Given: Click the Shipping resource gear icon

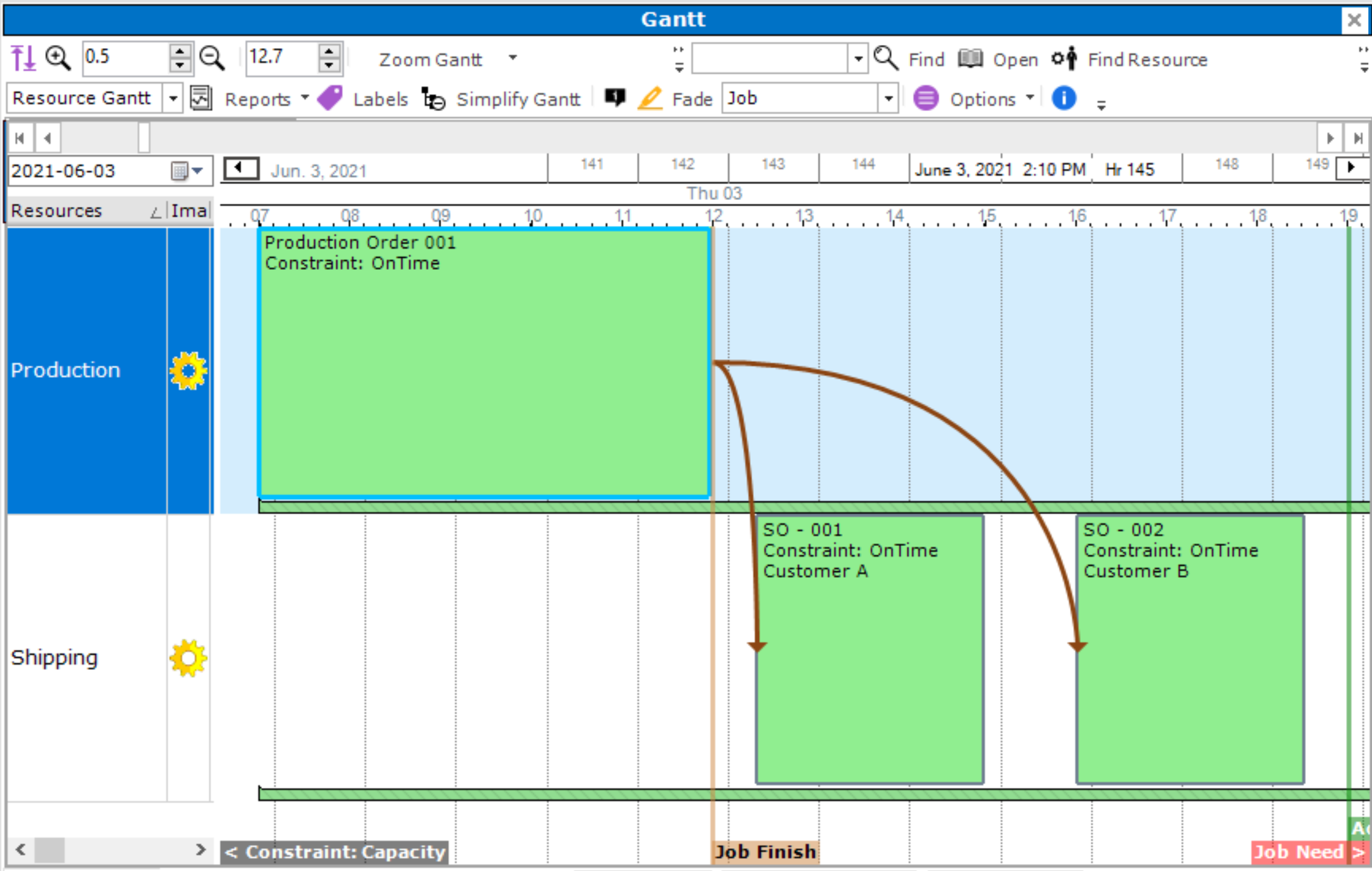Looking at the screenshot, I should pyautogui.click(x=188, y=658).
